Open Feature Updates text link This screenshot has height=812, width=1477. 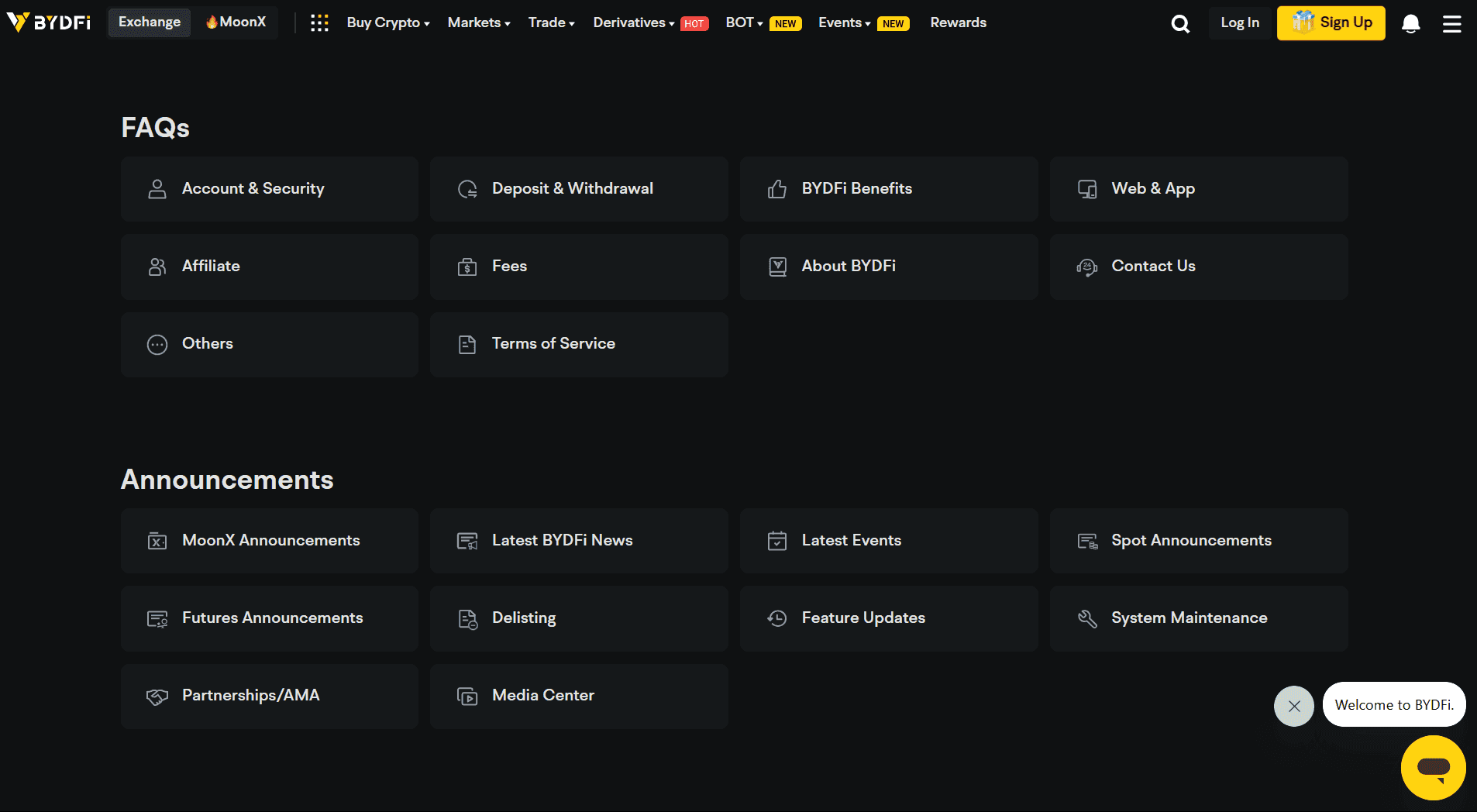(x=863, y=618)
